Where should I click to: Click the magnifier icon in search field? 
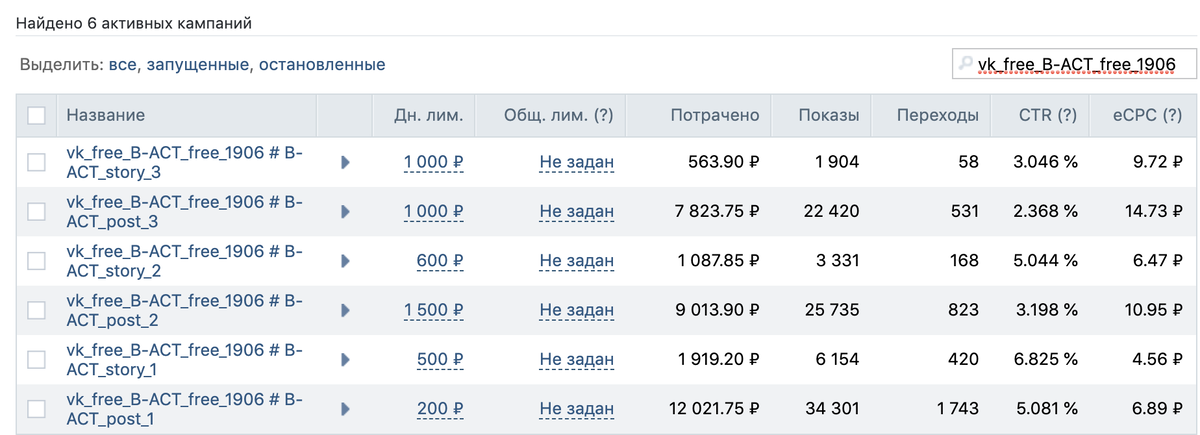coord(967,64)
